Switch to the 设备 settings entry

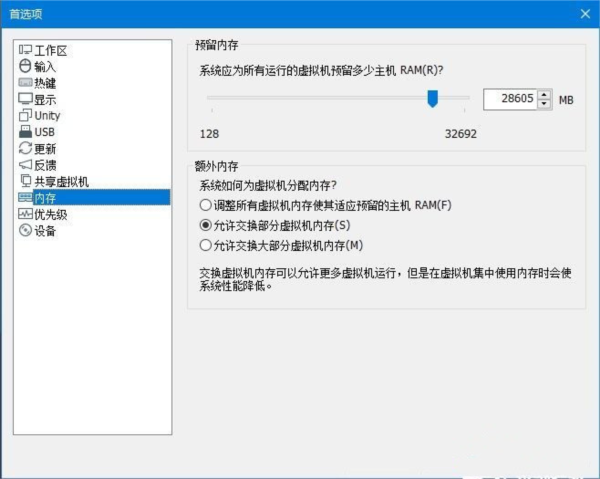(x=45, y=231)
